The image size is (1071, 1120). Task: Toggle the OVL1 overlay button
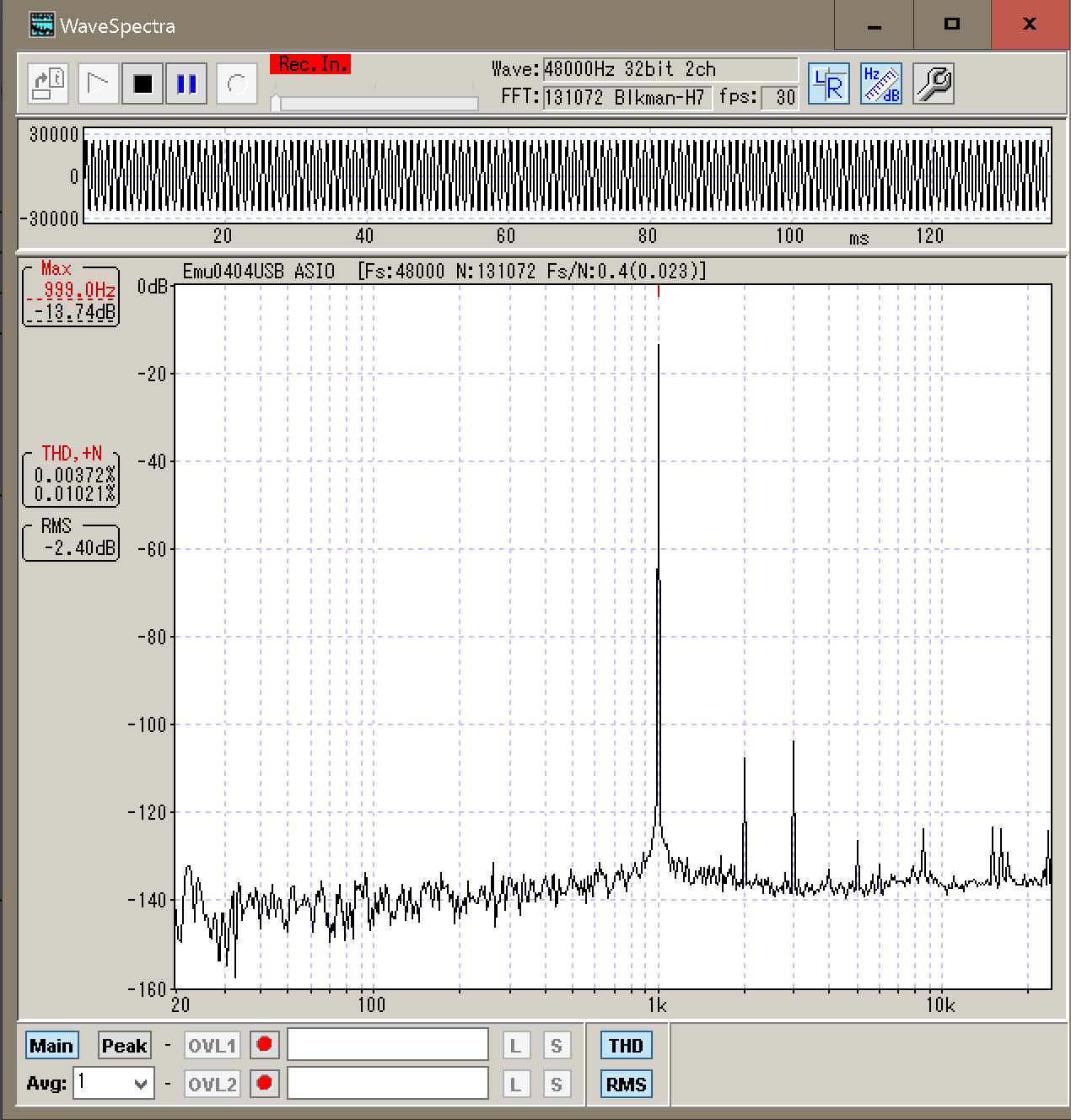click(212, 1046)
